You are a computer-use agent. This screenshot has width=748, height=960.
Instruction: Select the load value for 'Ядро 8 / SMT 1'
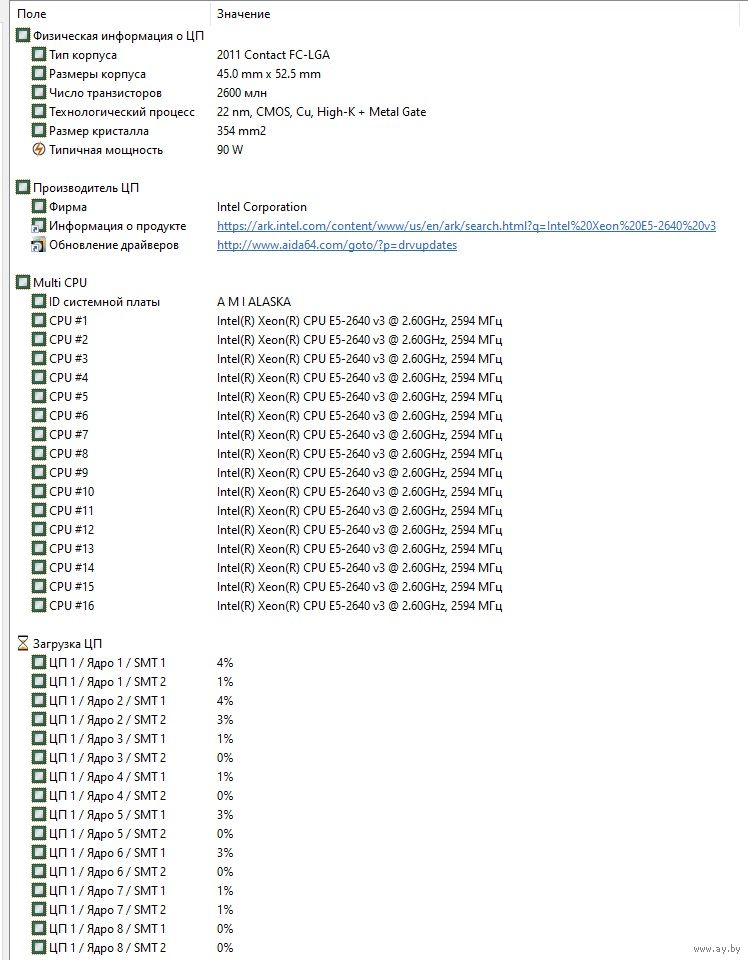[x=225, y=928]
